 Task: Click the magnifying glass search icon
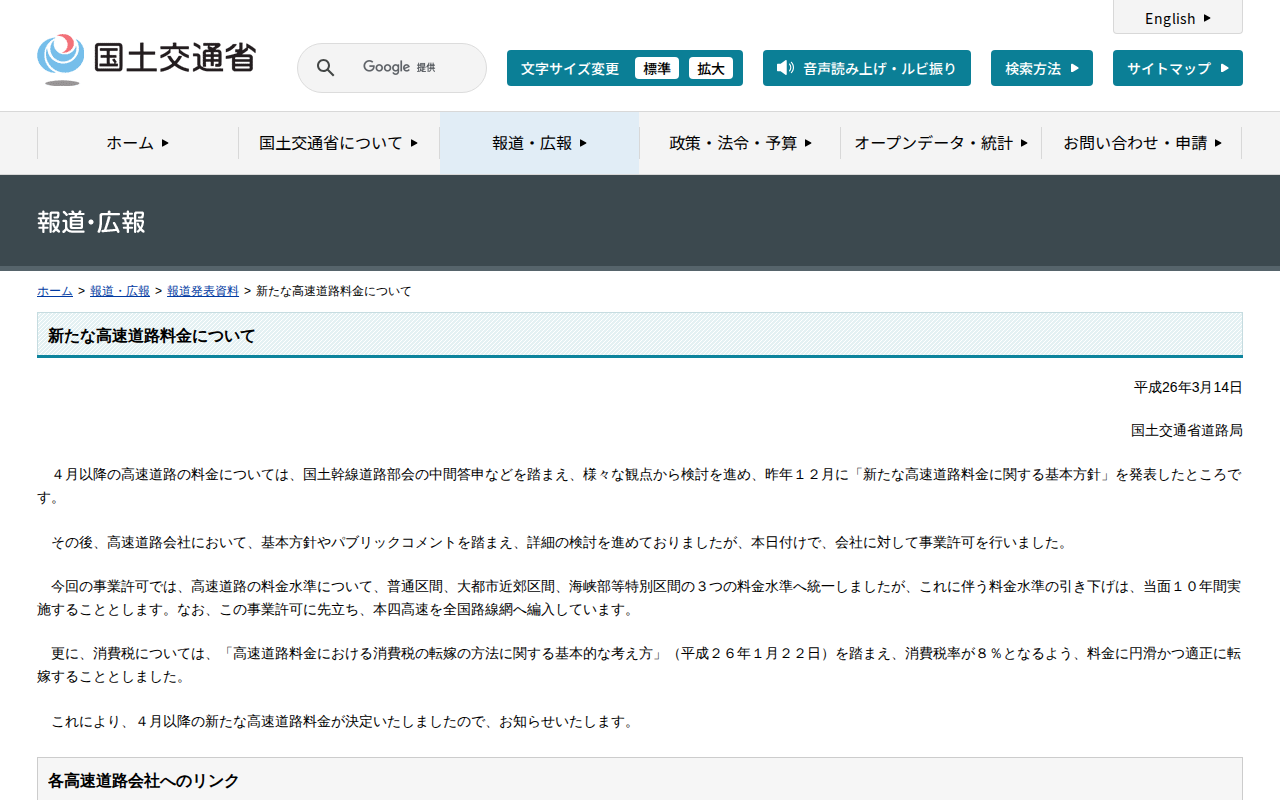coord(325,68)
